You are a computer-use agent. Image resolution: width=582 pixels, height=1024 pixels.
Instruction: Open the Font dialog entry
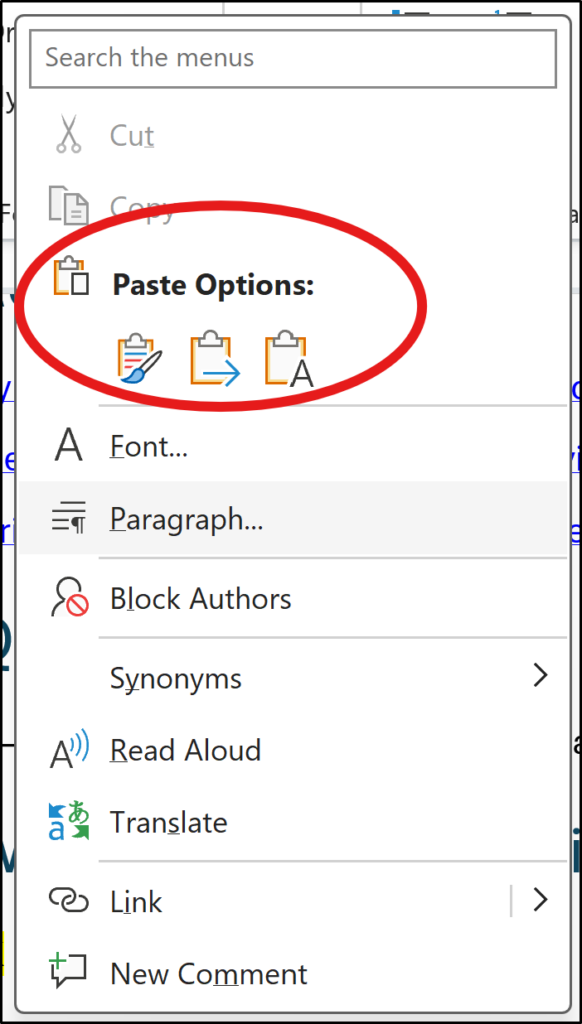(x=148, y=446)
